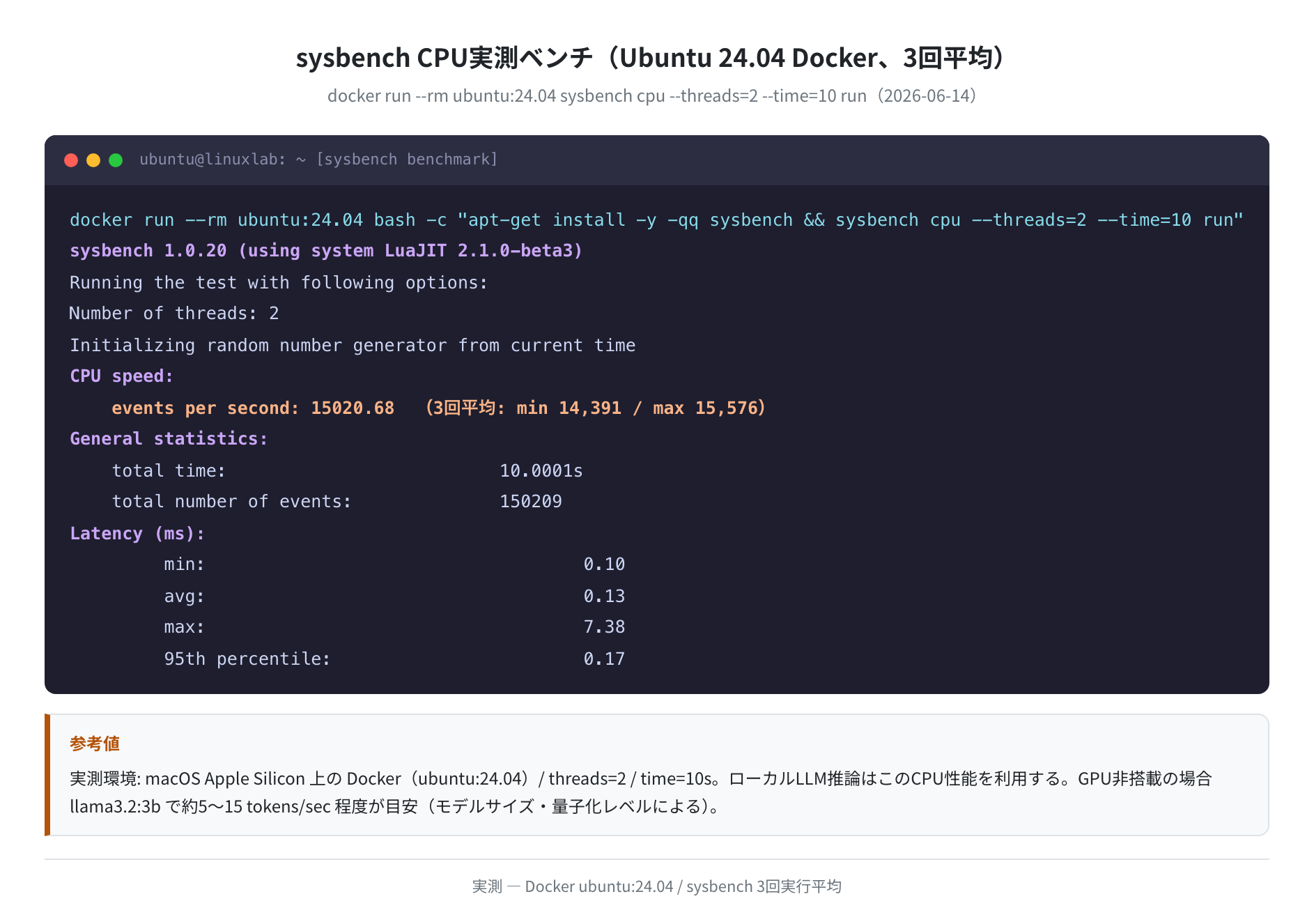This screenshot has width=1314, height=924.
Task: Click 'Initializing random number generator' line
Action: [x=353, y=346]
